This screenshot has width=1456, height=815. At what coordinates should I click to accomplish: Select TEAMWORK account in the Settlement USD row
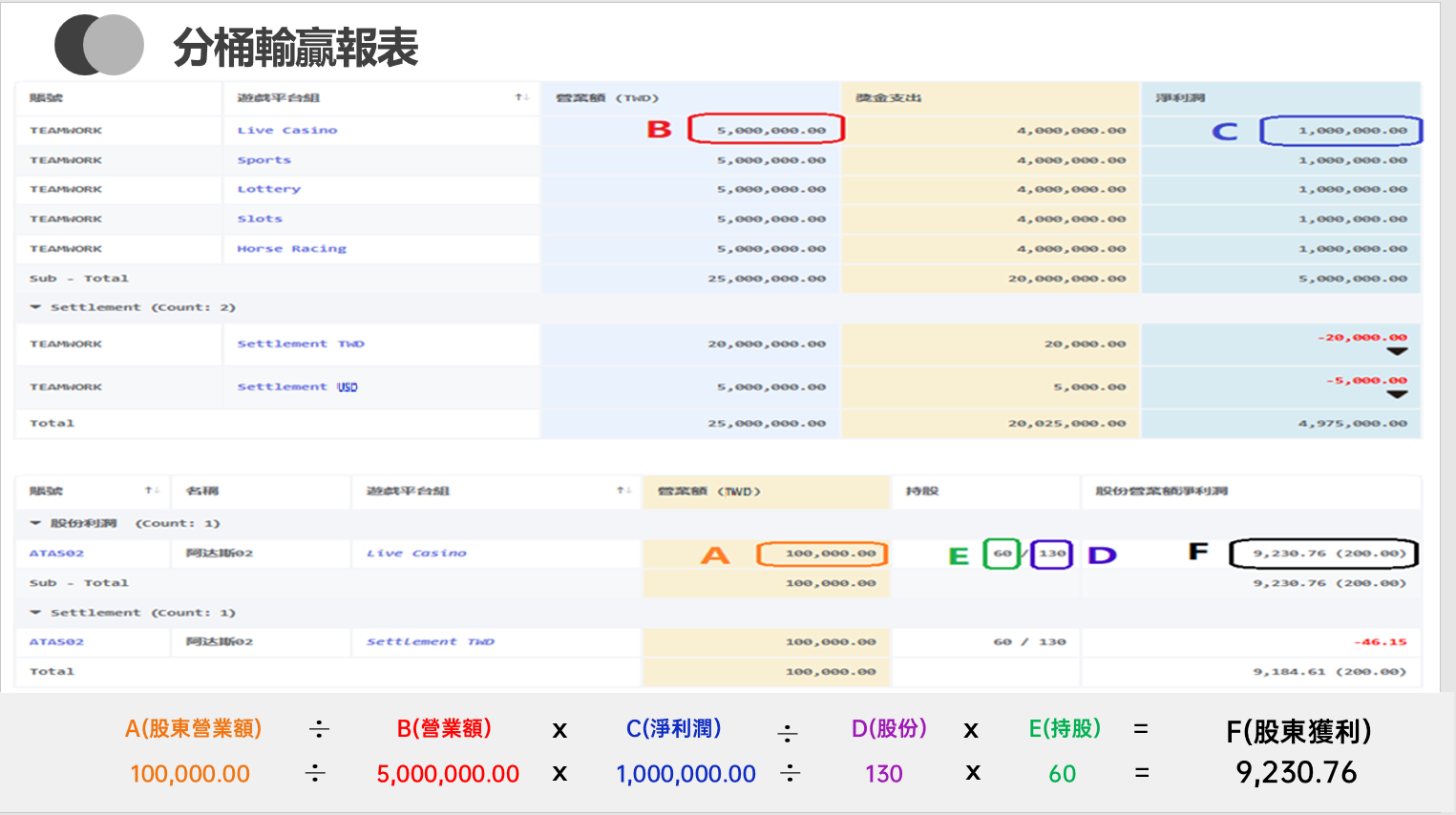[x=66, y=387]
